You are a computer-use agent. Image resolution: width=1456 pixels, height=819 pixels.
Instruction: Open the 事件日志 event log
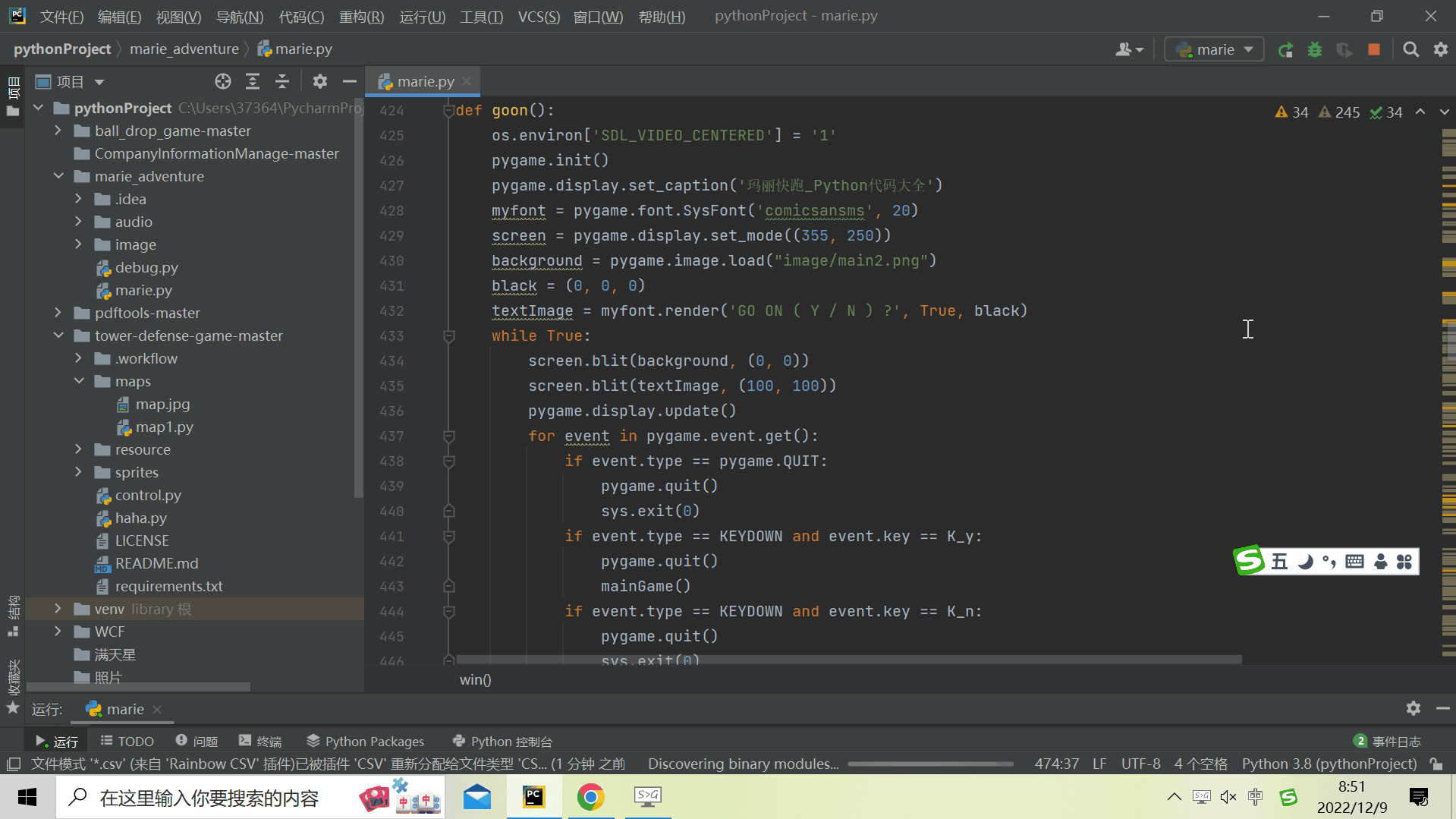point(1388,742)
